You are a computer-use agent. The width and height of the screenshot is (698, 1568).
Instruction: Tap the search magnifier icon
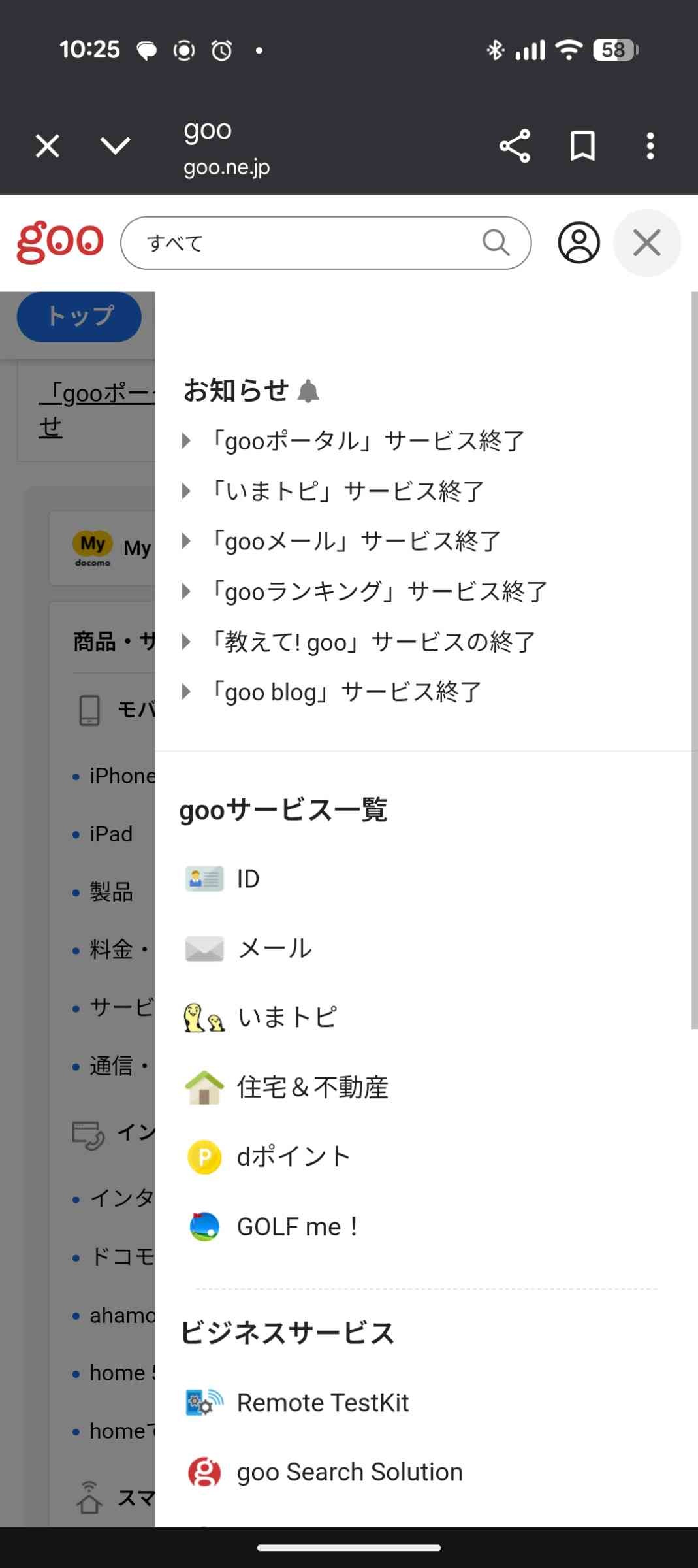click(x=496, y=242)
